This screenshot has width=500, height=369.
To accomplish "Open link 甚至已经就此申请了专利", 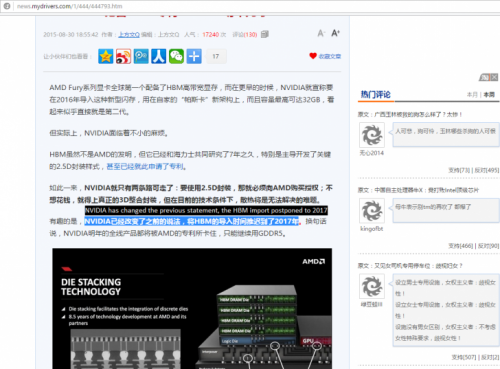I will tap(145, 166).
